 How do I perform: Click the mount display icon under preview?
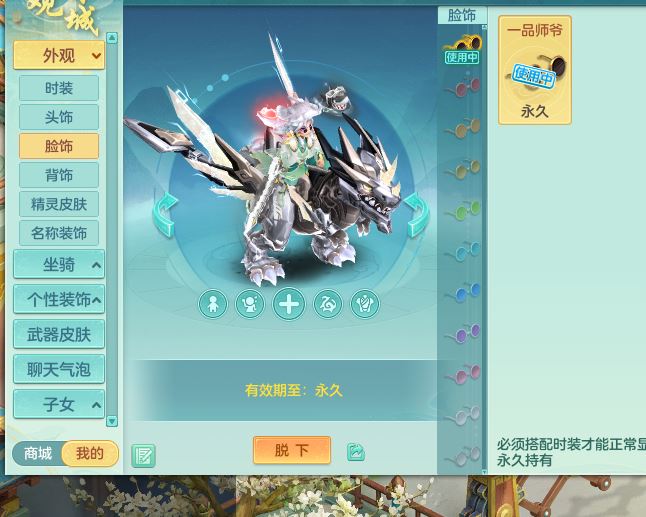click(328, 304)
